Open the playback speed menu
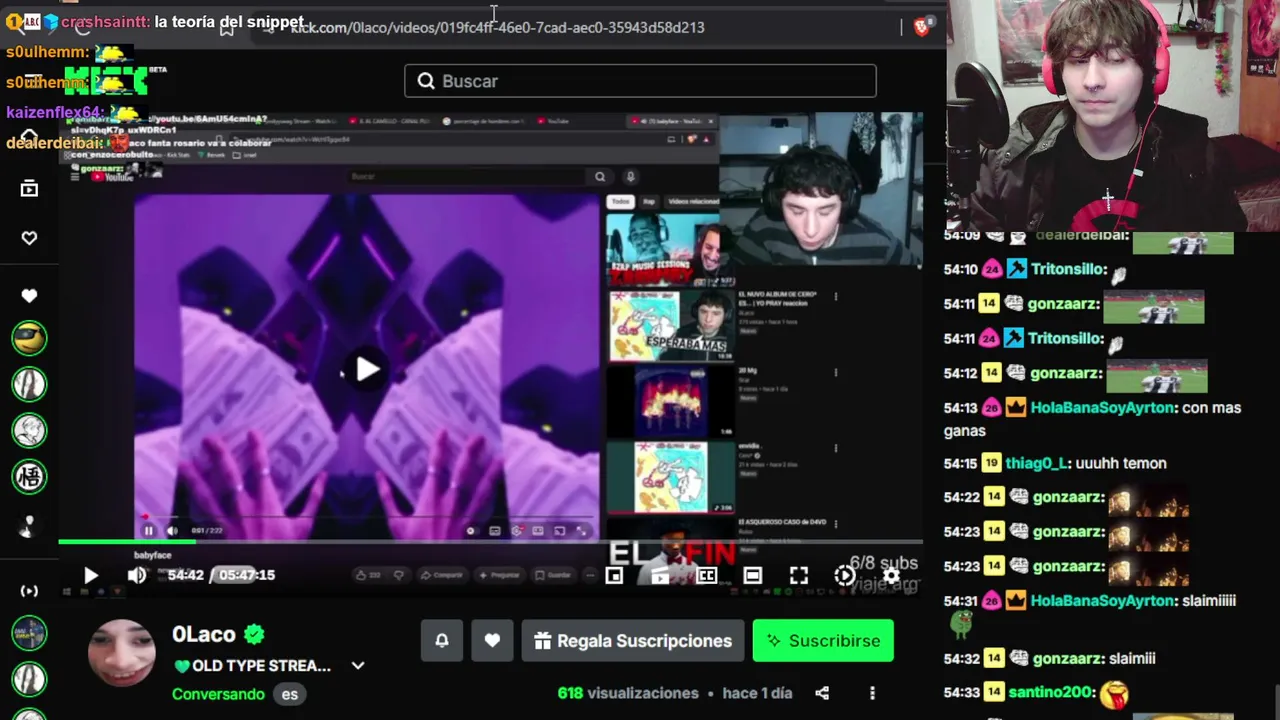 coord(845,575)
